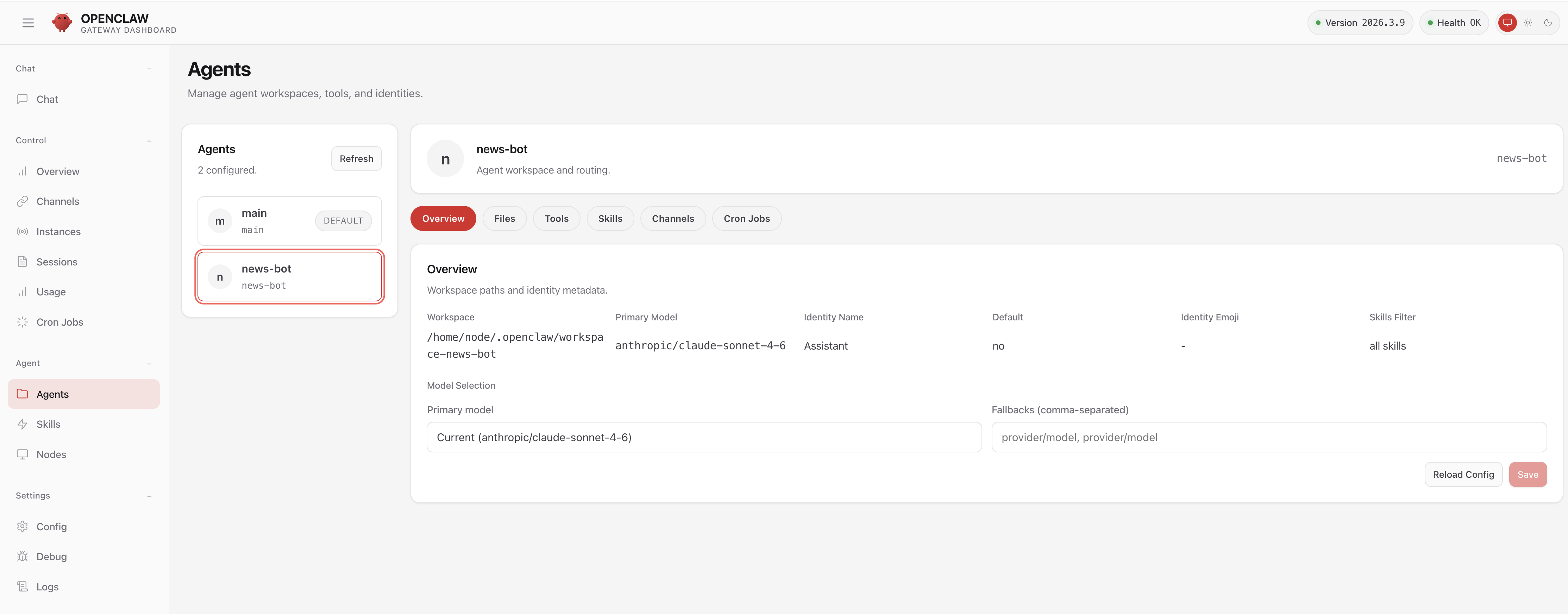Open Sessions via its document icon
1568x614 pixels.
click(23, 262)
